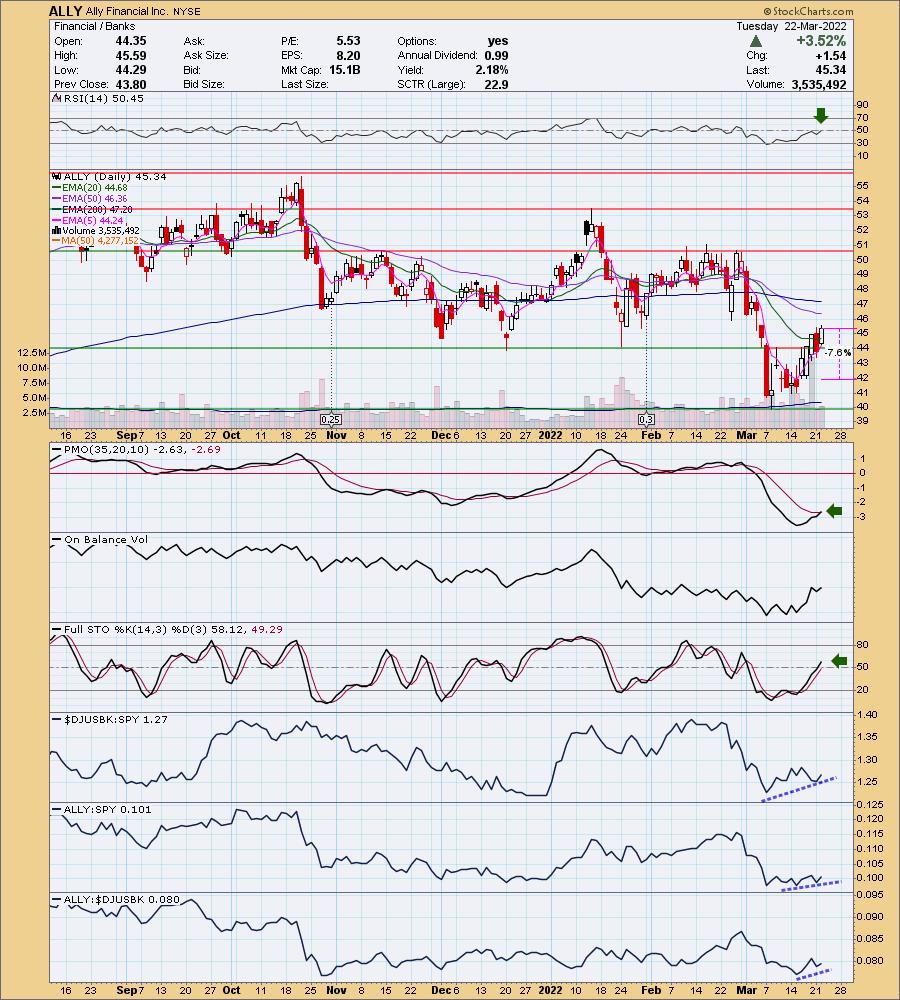
Task: Click the 'Tuesday 22-Mar-2022' date
Action: [791, 26]
